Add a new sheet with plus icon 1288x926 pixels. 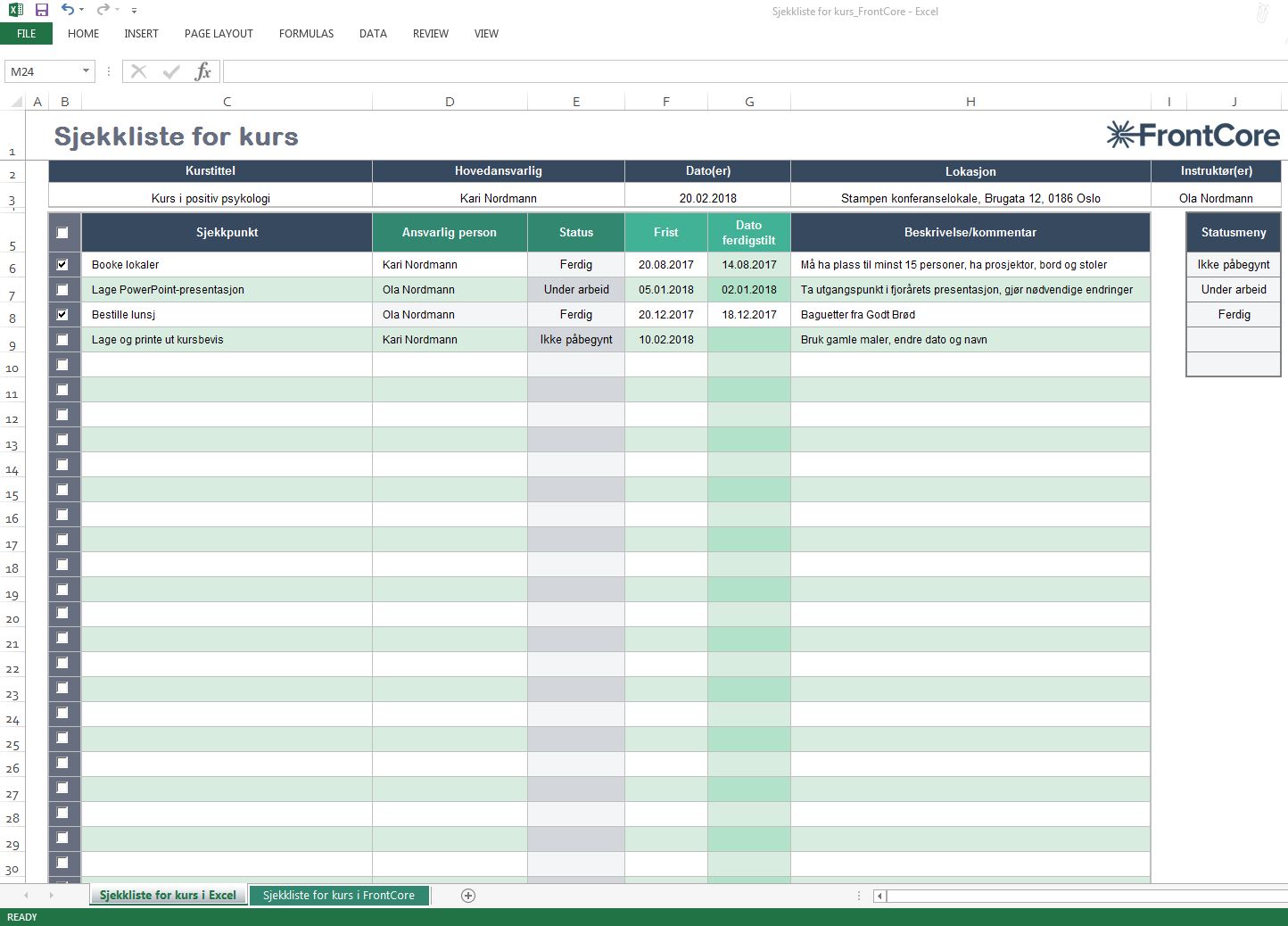click(468, 896)
